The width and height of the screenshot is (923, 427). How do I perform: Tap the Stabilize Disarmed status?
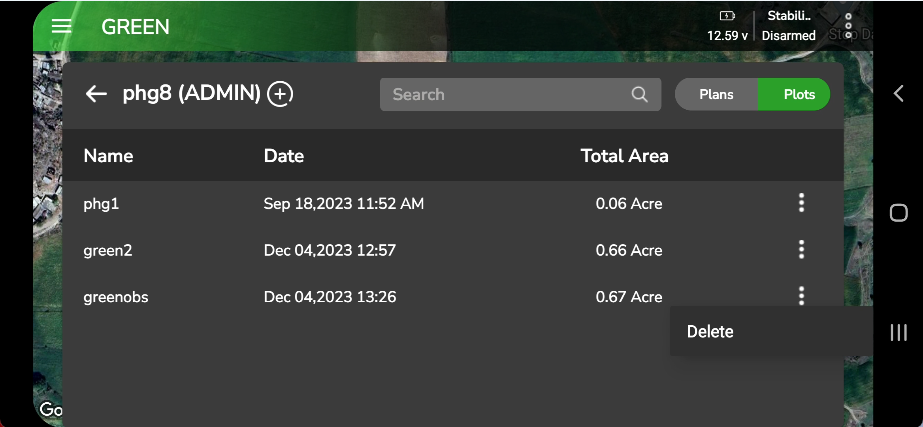pos(789,26)
